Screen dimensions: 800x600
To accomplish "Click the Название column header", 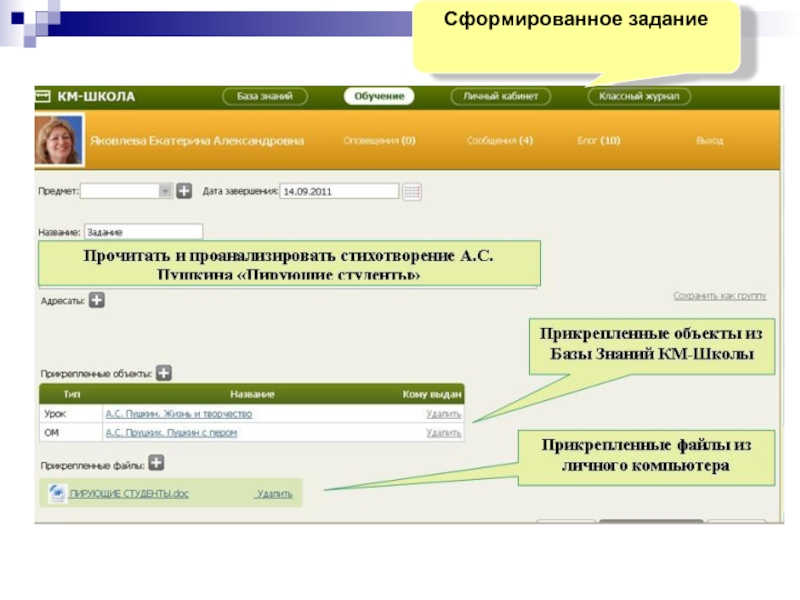I will click(x=252, y=394).
